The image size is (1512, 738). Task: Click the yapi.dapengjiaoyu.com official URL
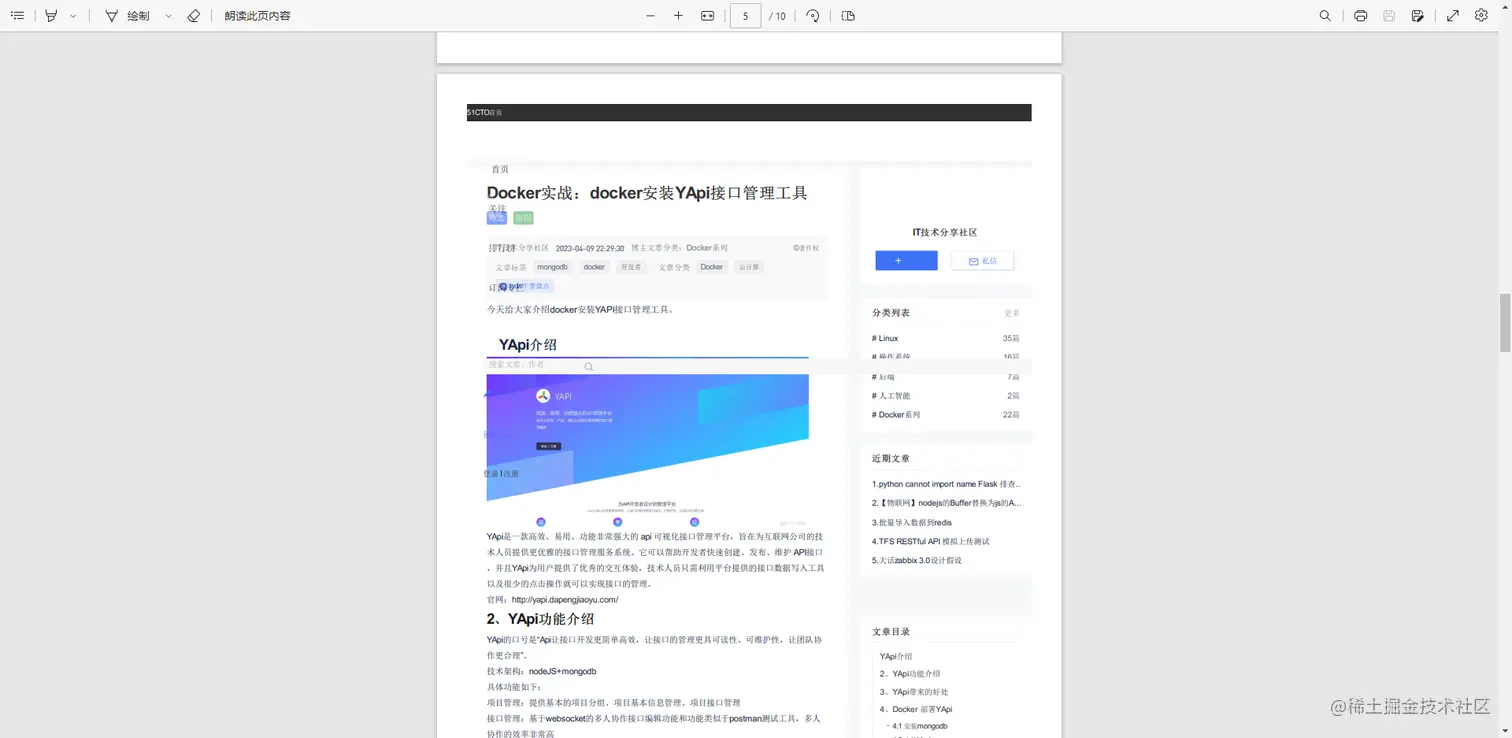(x=565, y=600)
